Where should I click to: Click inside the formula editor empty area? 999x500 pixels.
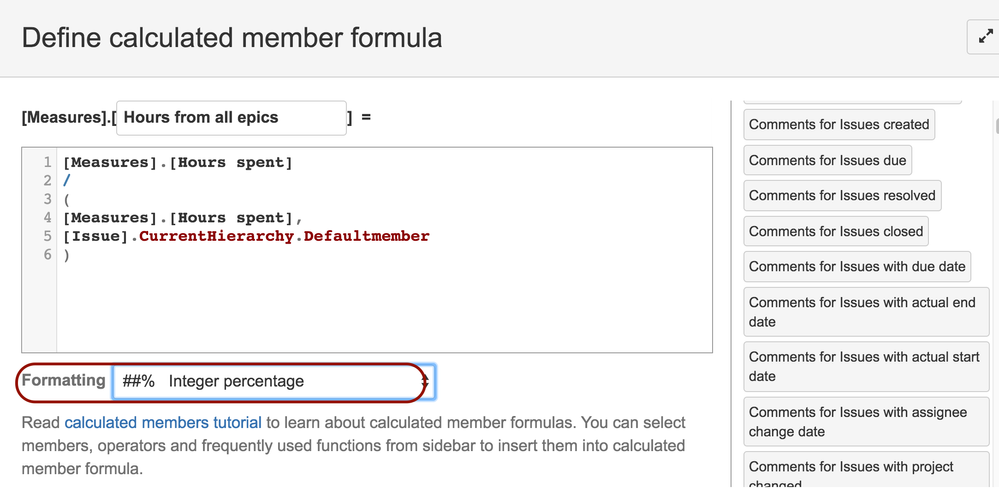point(382,306)
